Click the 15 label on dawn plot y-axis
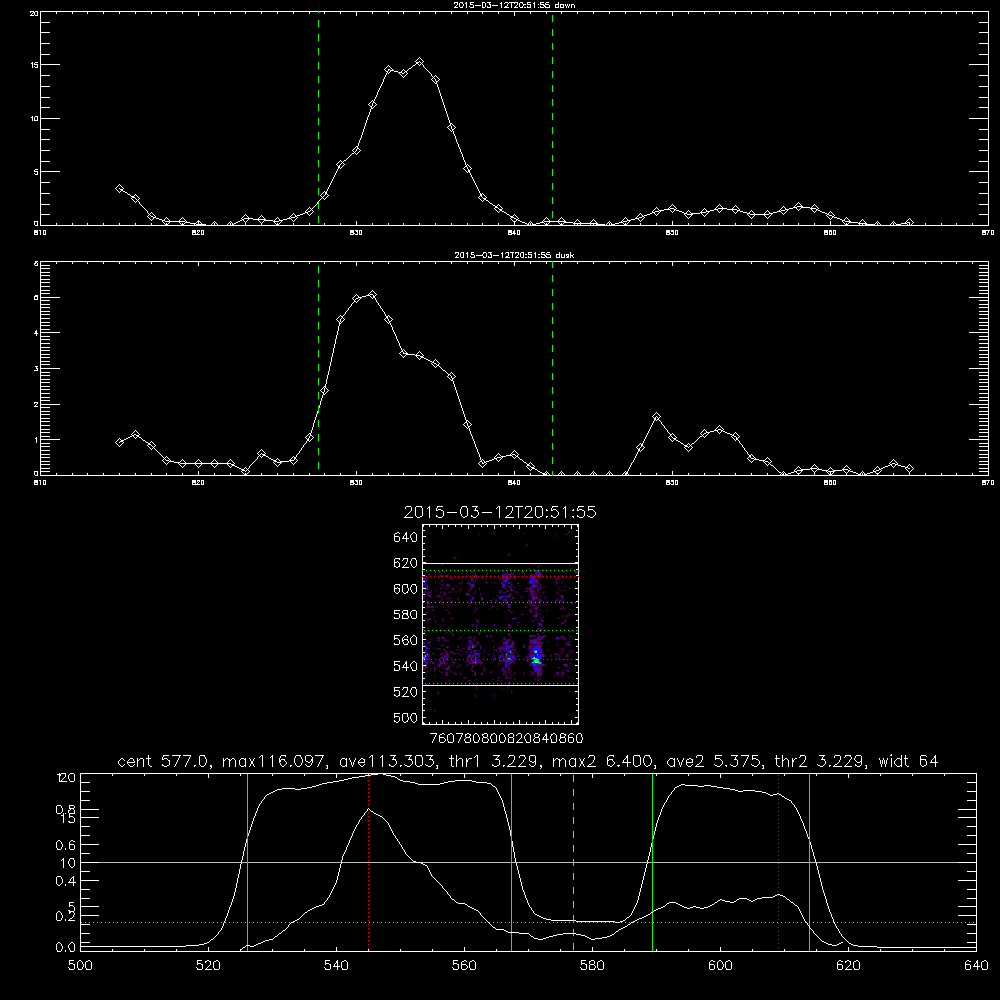Screen dimensions: 1000x1000 (x=34, y=65)
